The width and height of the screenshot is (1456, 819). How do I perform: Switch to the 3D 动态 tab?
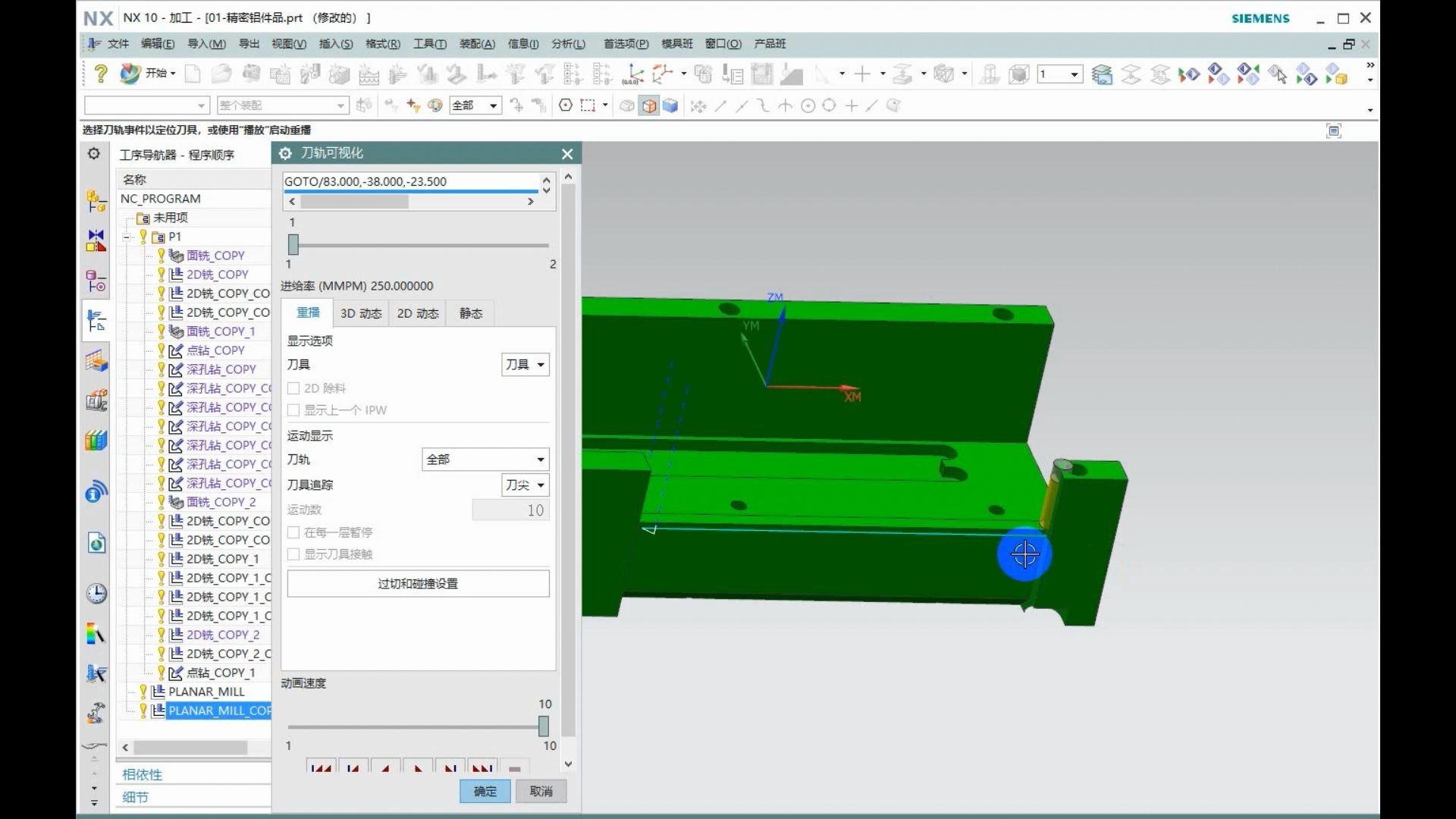tap(360, 313)
